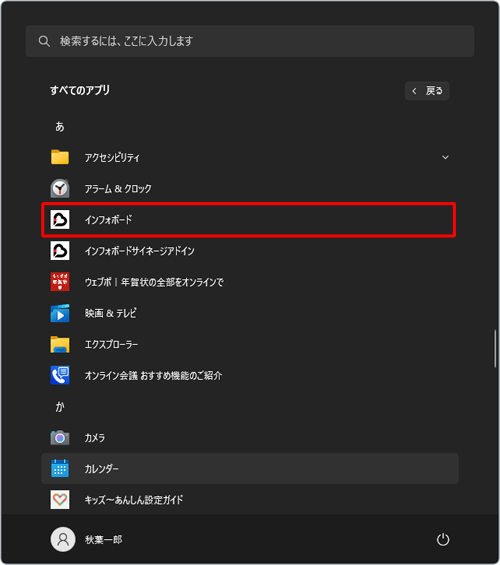Jump to the あ letter index header

coord(60,126)
